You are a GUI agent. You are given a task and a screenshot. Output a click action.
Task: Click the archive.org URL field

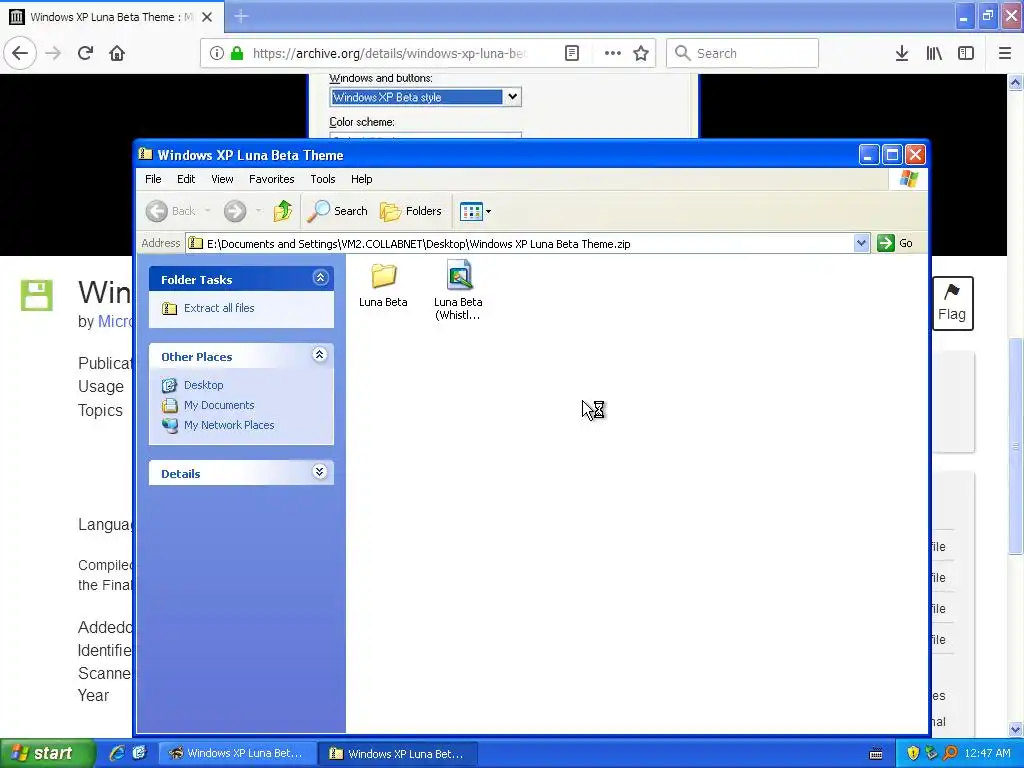coord(389,53)
